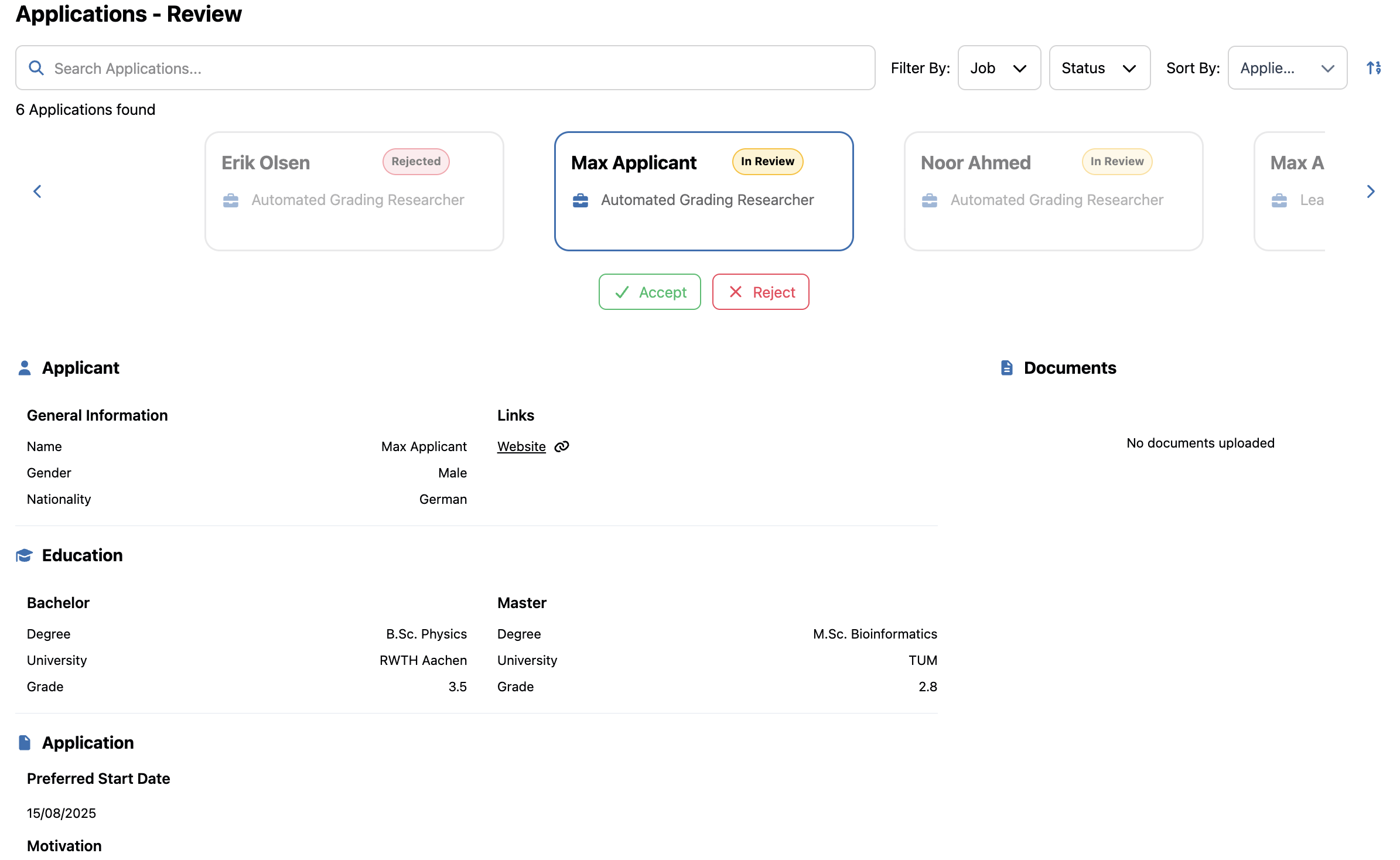Click the Application section document icon

[25, 743]
